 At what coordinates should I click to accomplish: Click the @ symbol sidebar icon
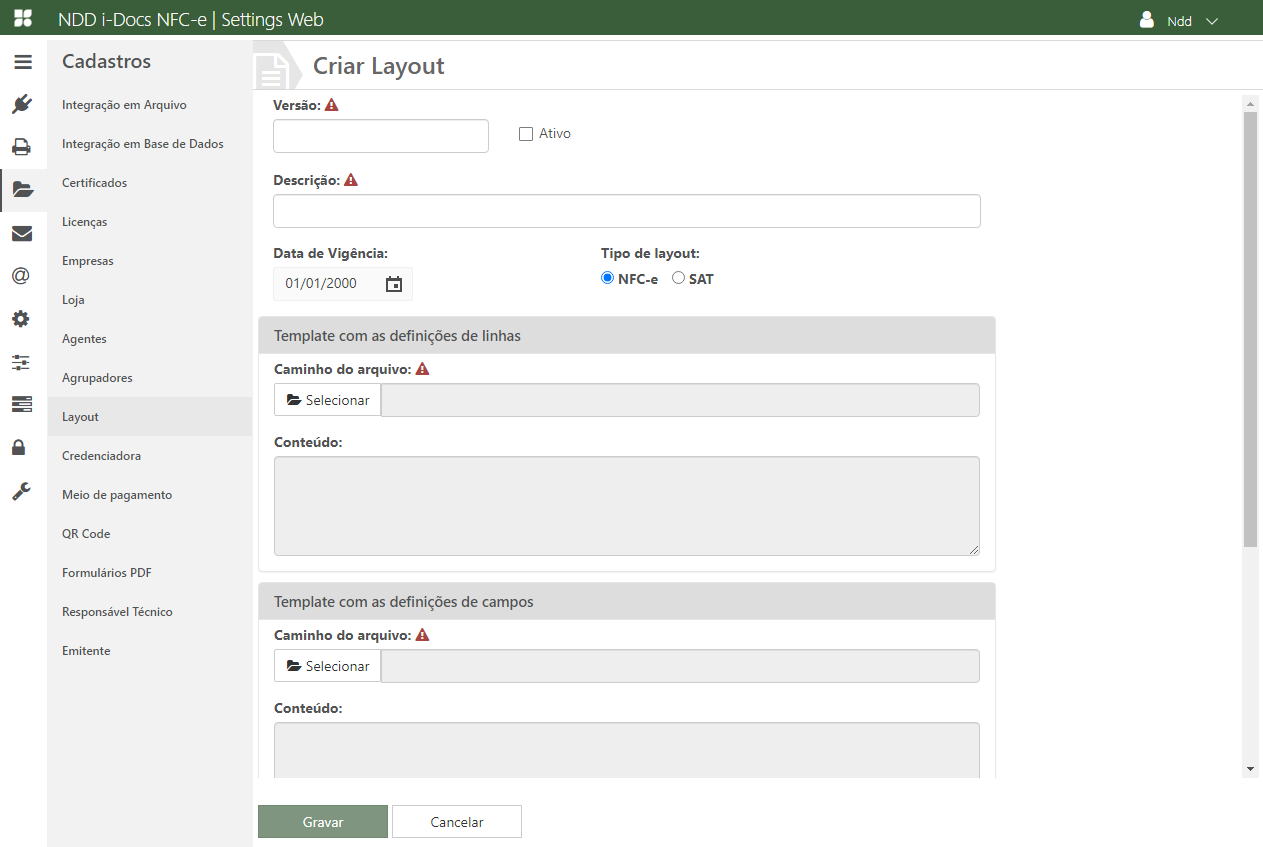[21, 276]
